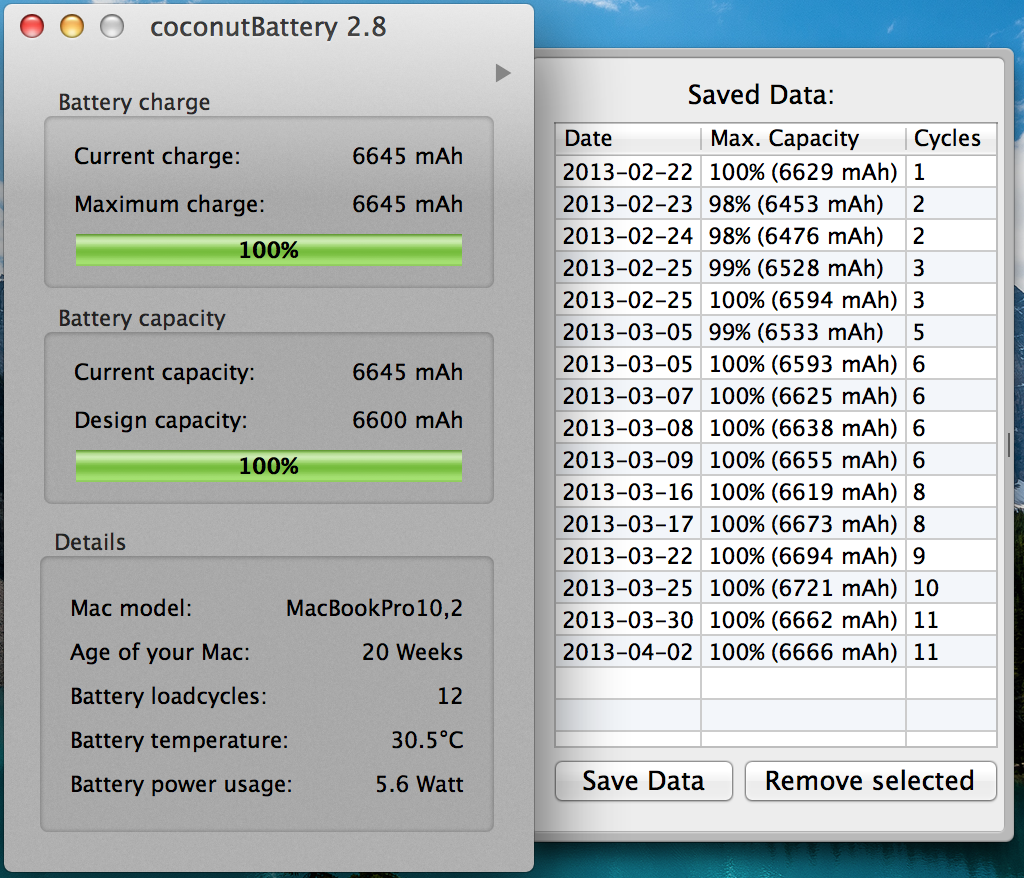The image size is (1024, 878).
Task: Select the 2013-03-08 saved data row
Action: coord(776,428)
